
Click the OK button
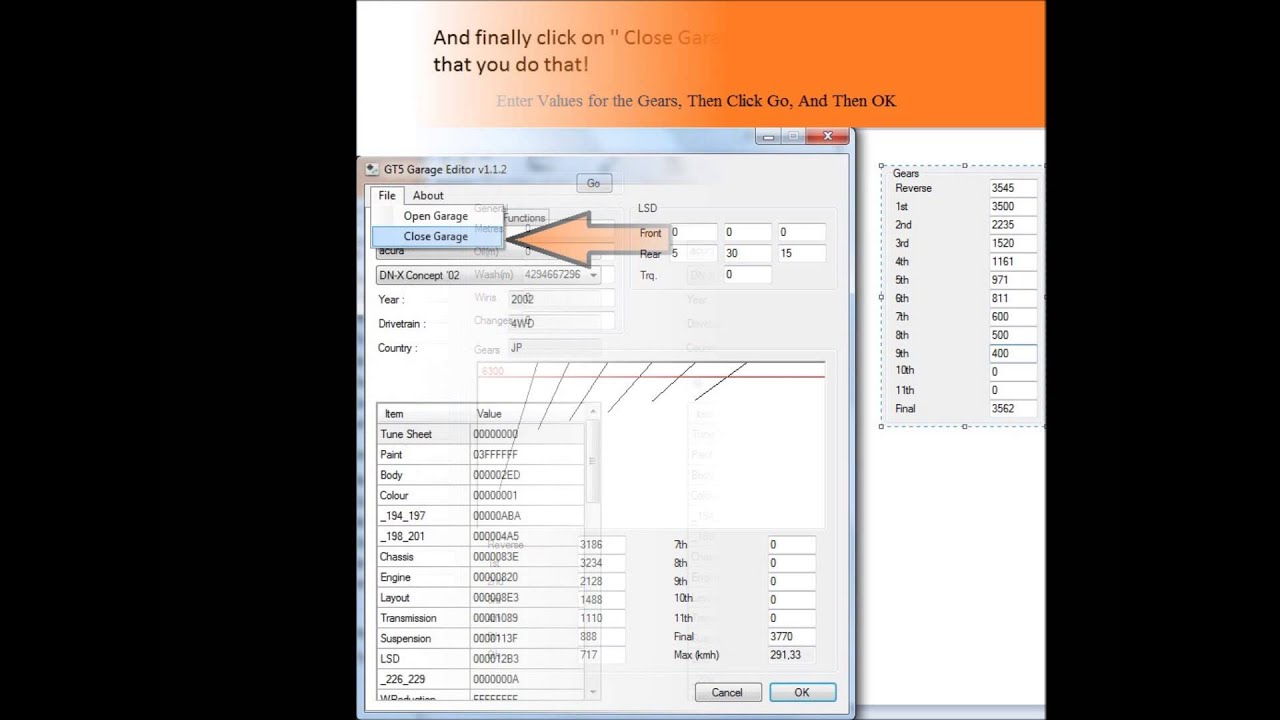802,692
